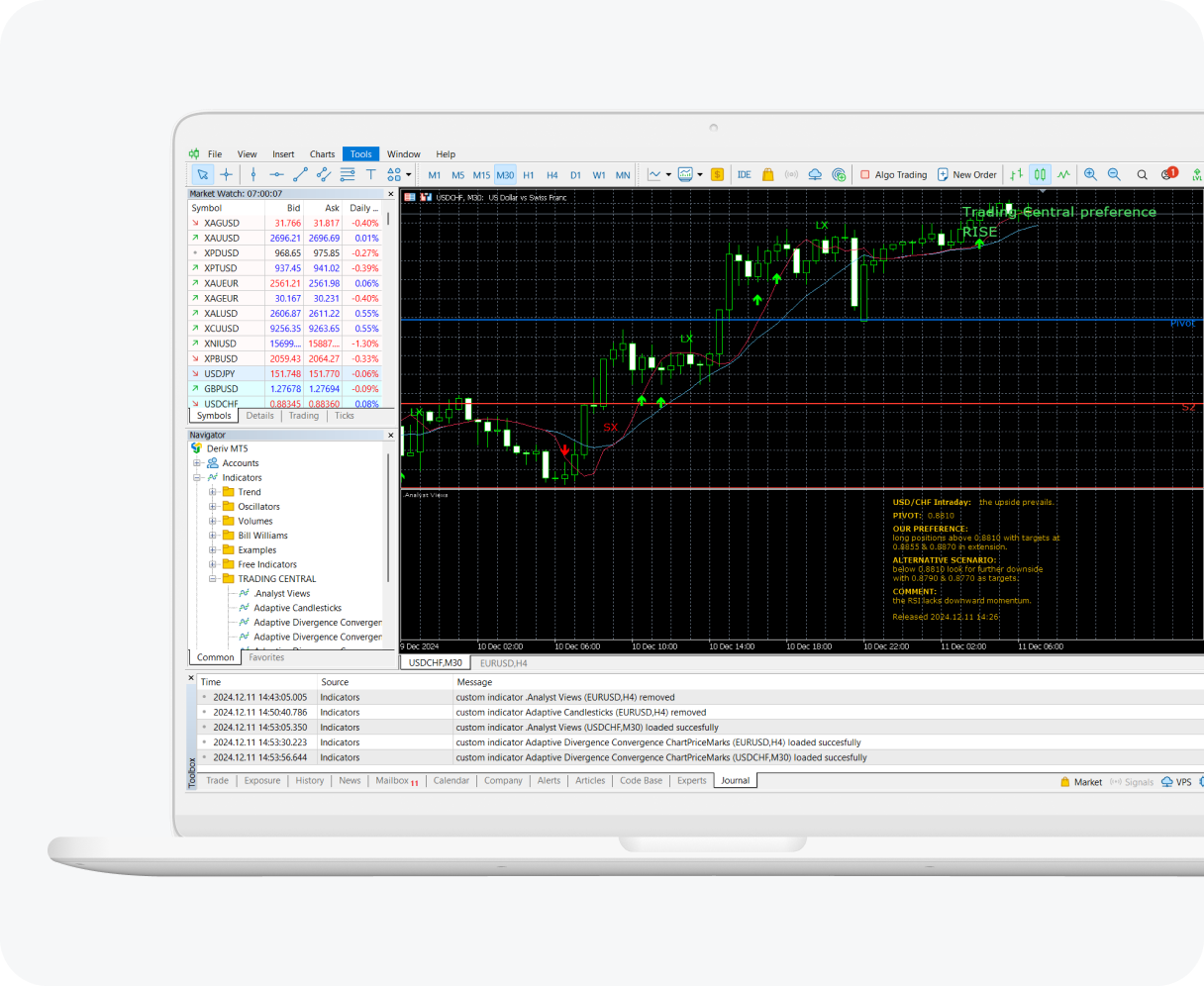Switch chart to M1 timeframe

[x=433, y=174]
